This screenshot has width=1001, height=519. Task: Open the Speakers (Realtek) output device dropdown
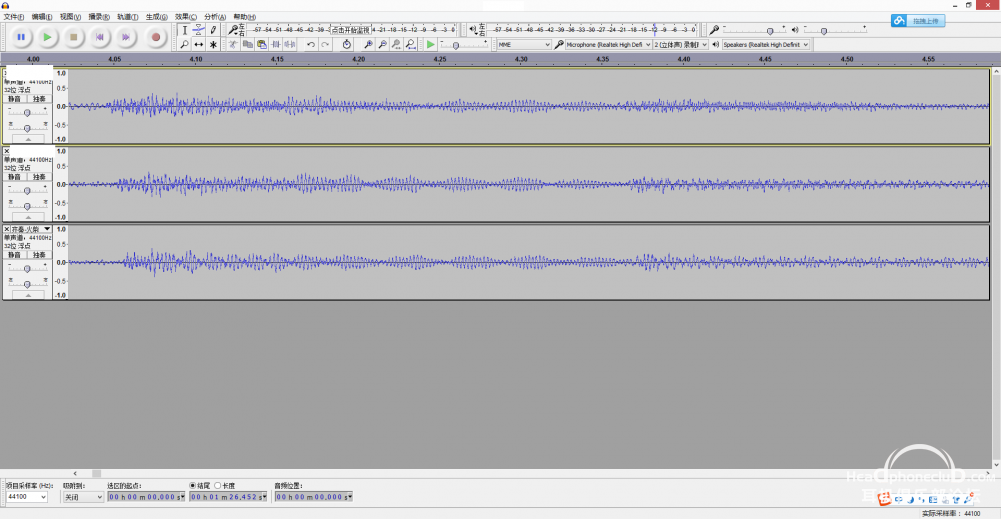point(765,45)
